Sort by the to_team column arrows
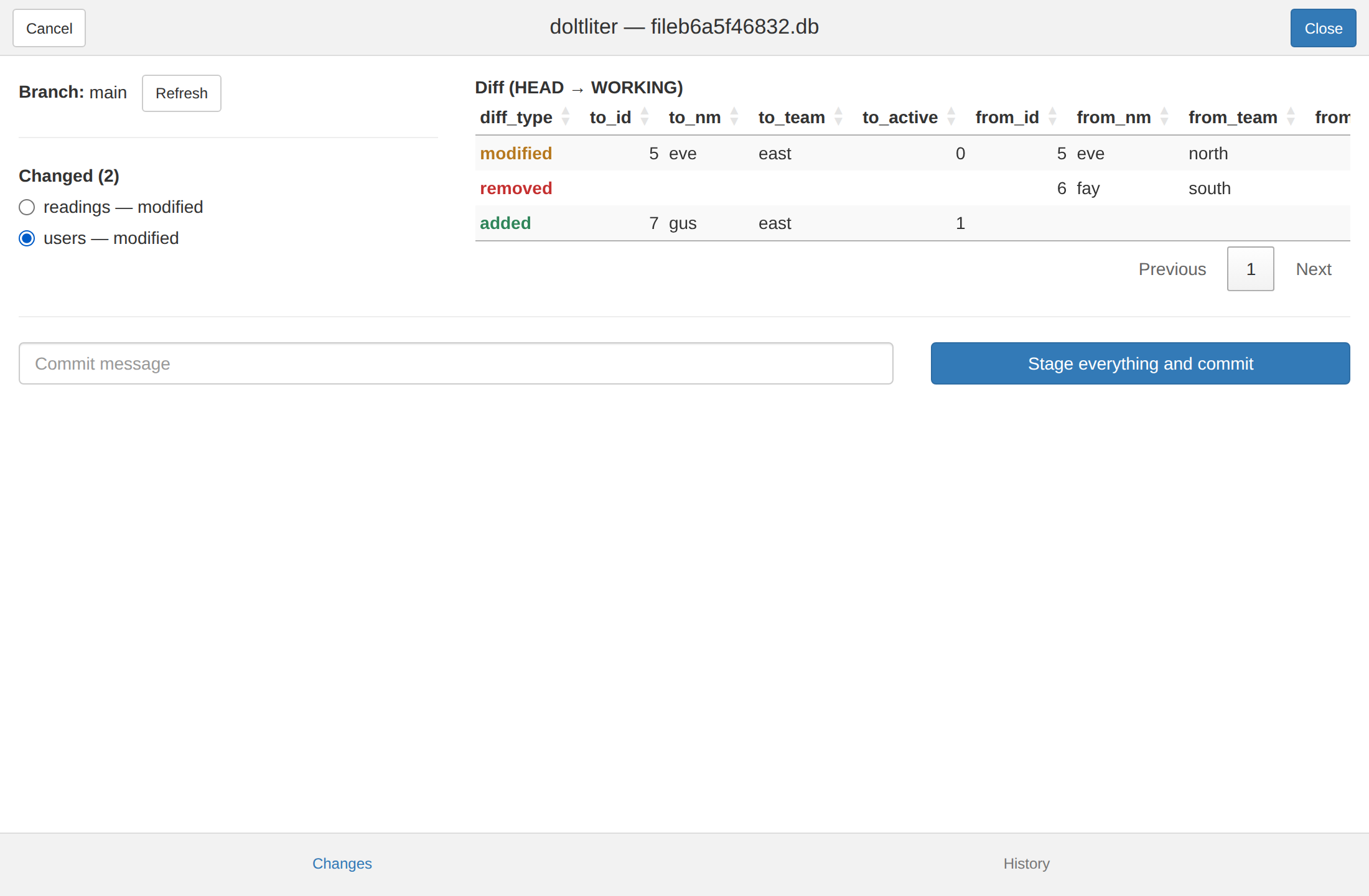Screen dimensions: 1369x896 tap(838, 117)
